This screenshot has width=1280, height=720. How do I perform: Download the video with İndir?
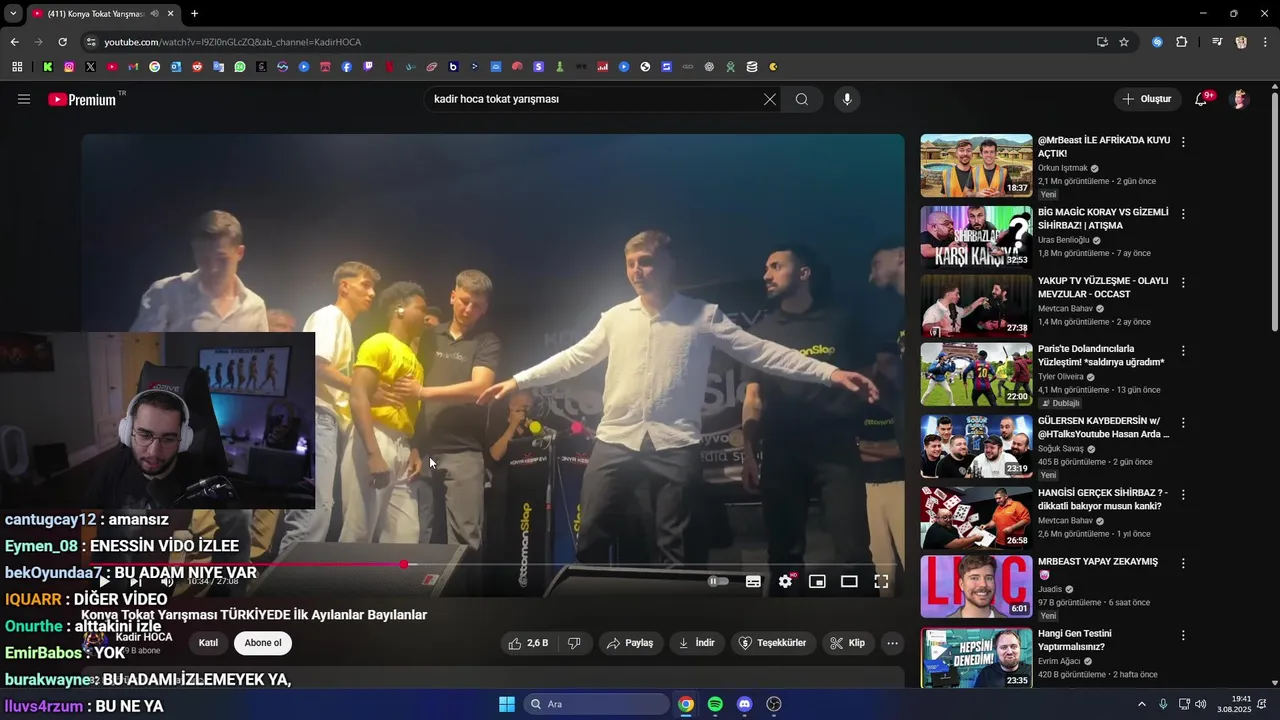[697, 643]
